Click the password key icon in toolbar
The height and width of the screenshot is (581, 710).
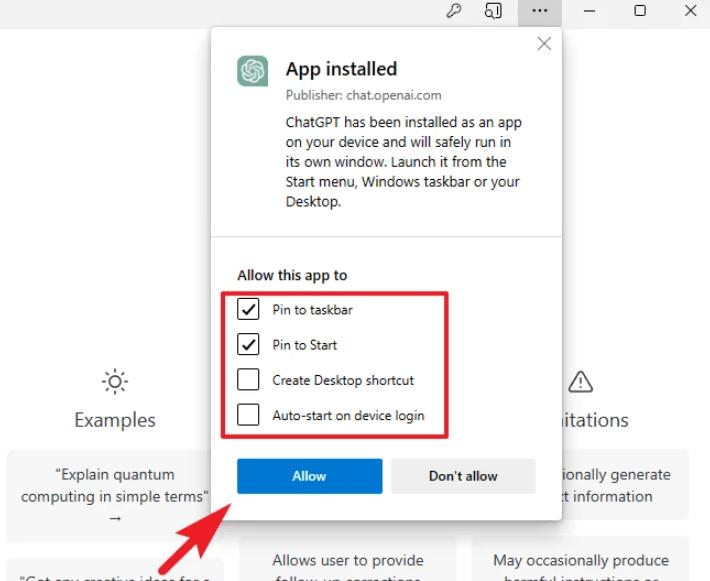454,10
